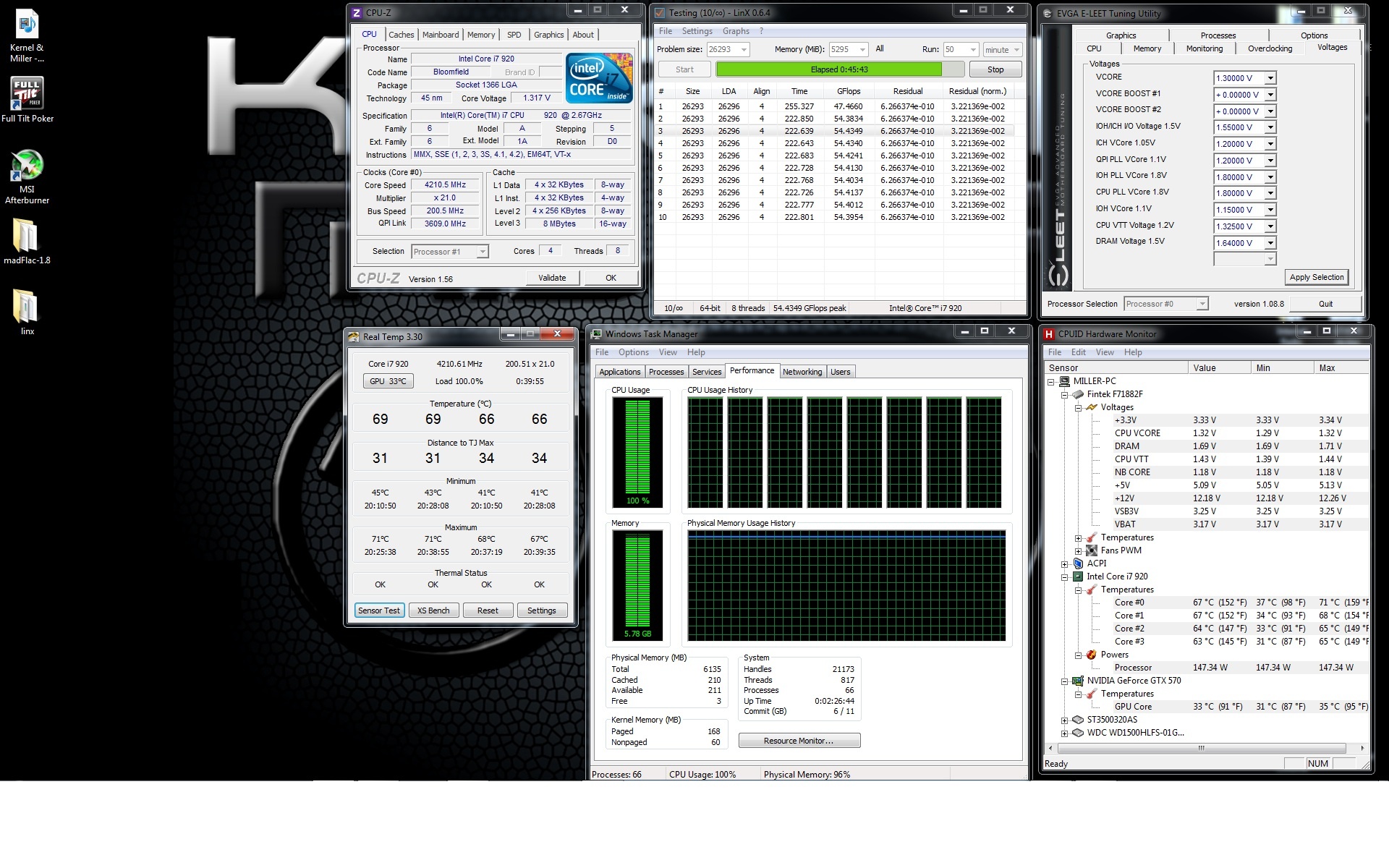Image resolution: width=1389 pixels, height=868 pixels.
Task: Select MILLER-PC computer icon in HWMonitor
Action: (x=1064, y=381)
